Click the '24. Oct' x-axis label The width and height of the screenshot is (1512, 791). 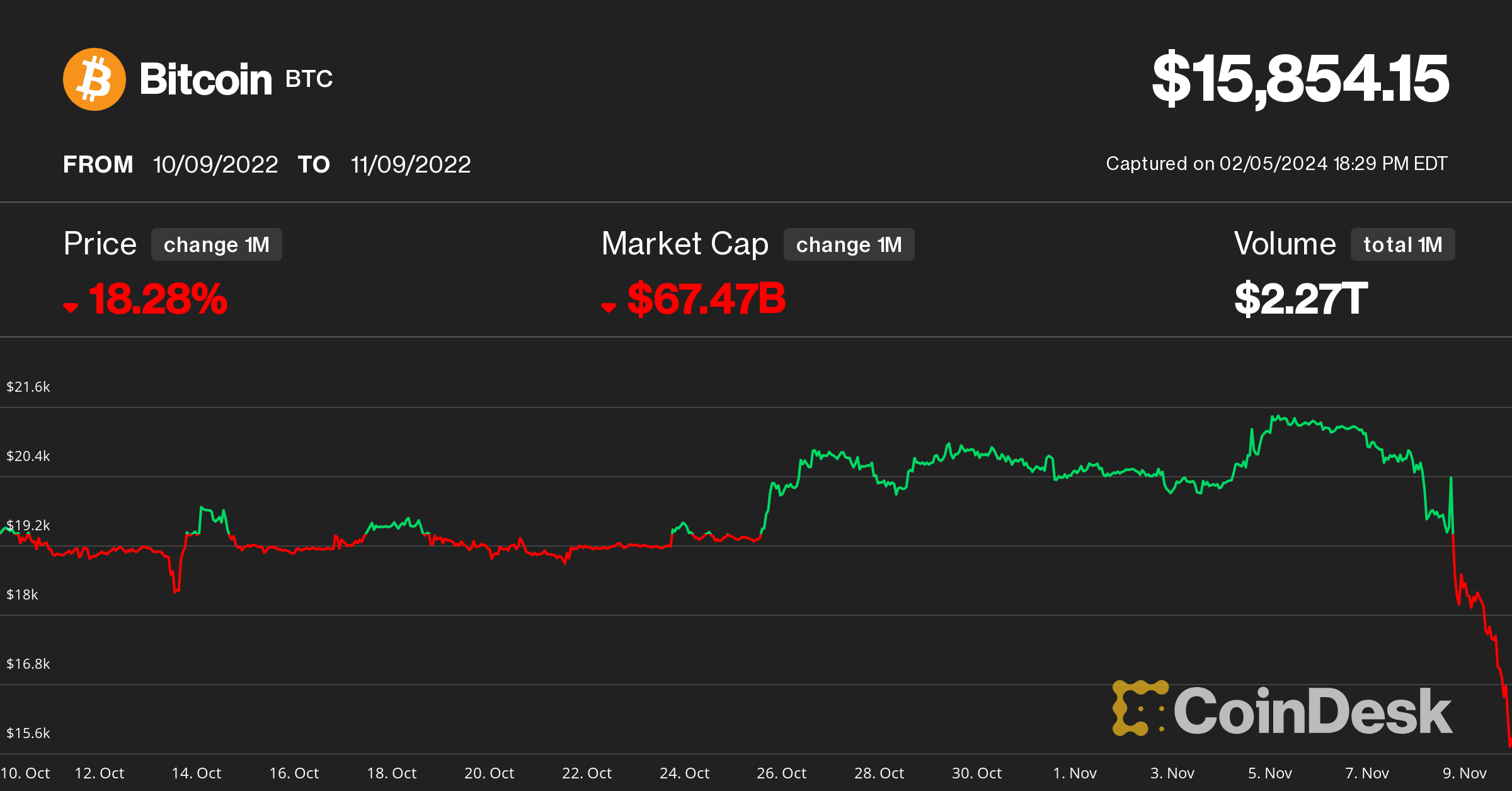click(685, 773)
